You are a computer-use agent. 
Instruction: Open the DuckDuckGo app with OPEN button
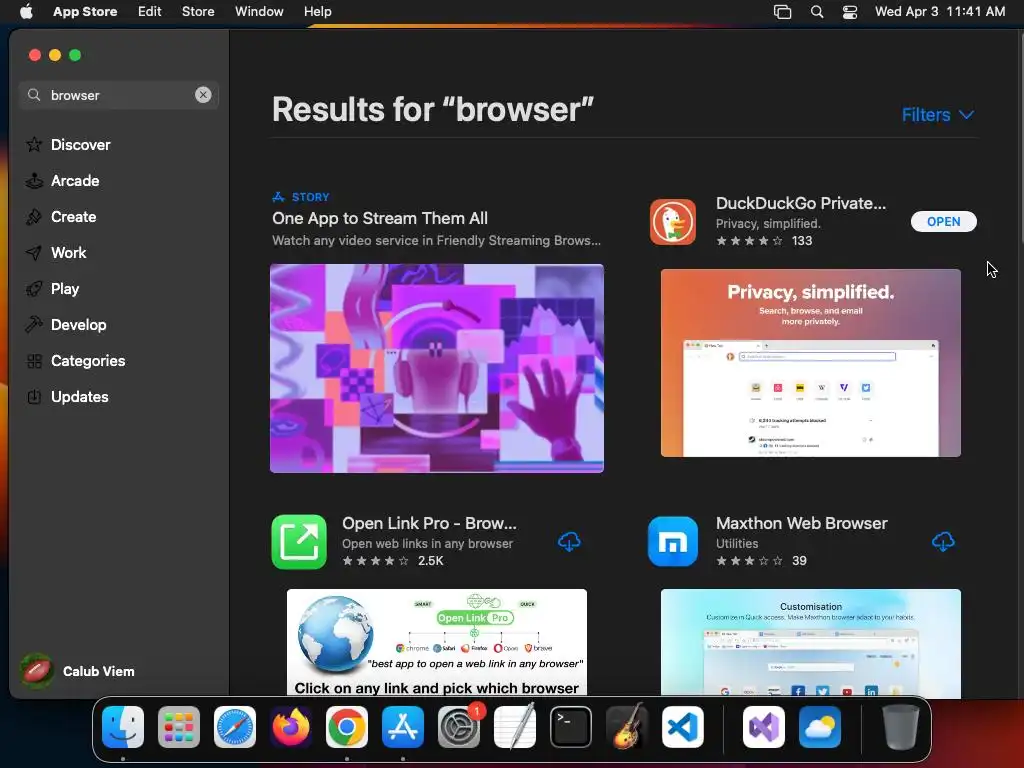tap(944, 221)
